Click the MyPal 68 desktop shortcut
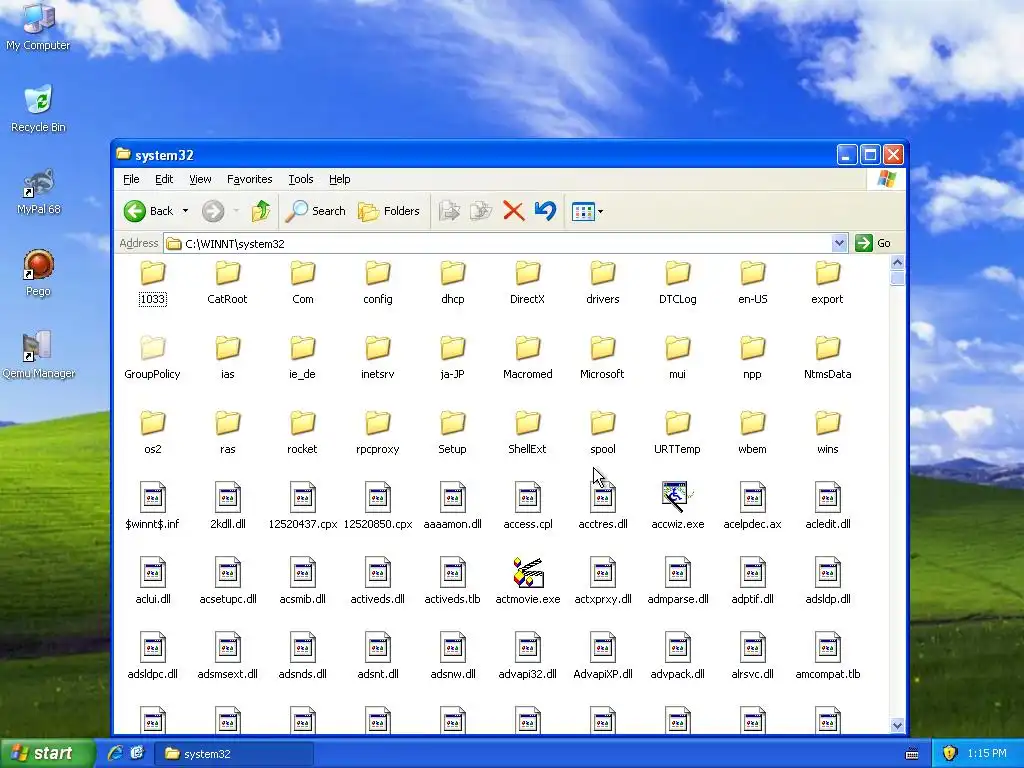Image resolution: width=1024 pixels, height=768 pixels. point(38,191)
